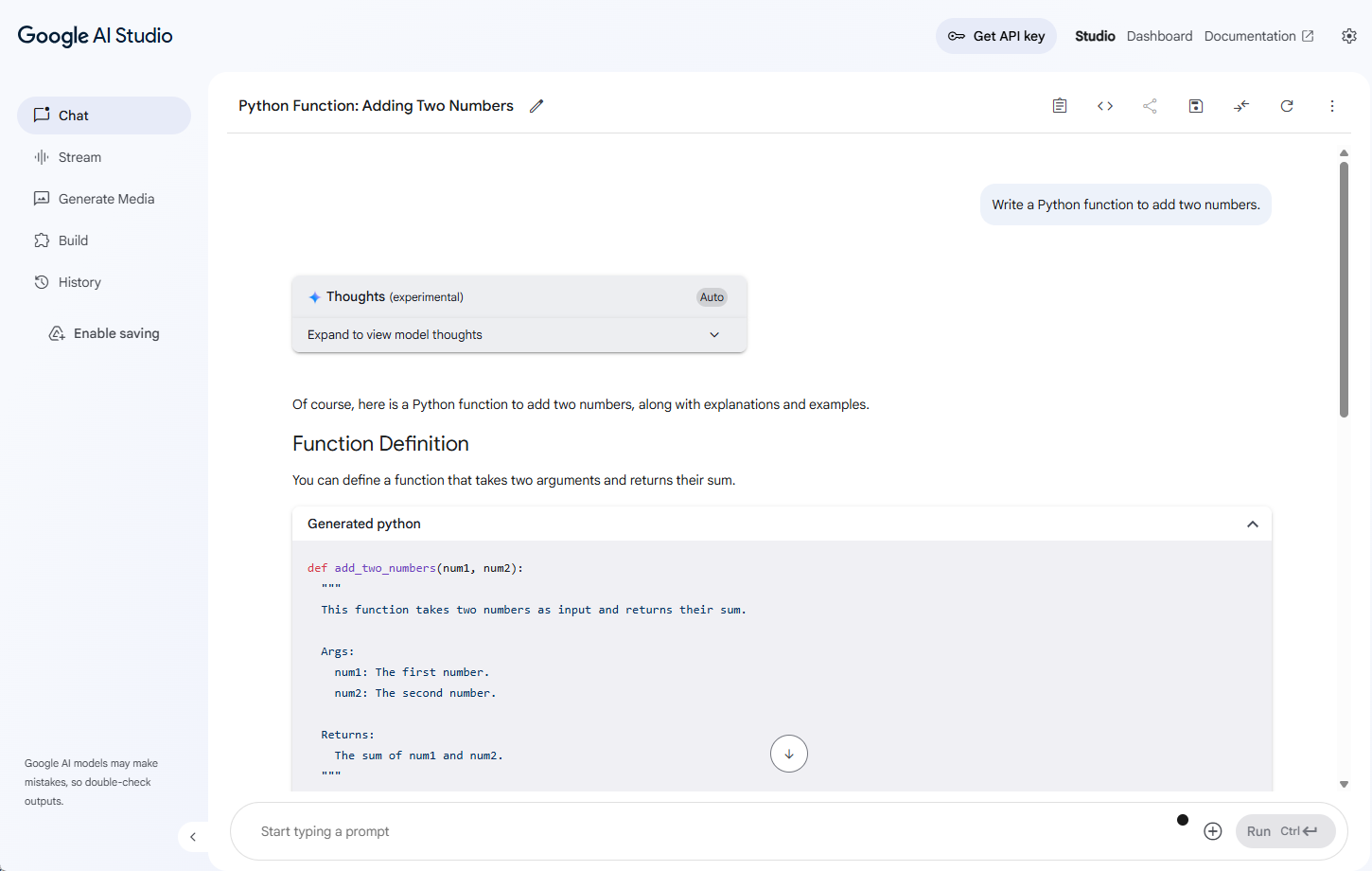The width and height of the screenshot is (1372, 871).
Task: Collapse the Generated python code block
Action: click(1253, 524)
